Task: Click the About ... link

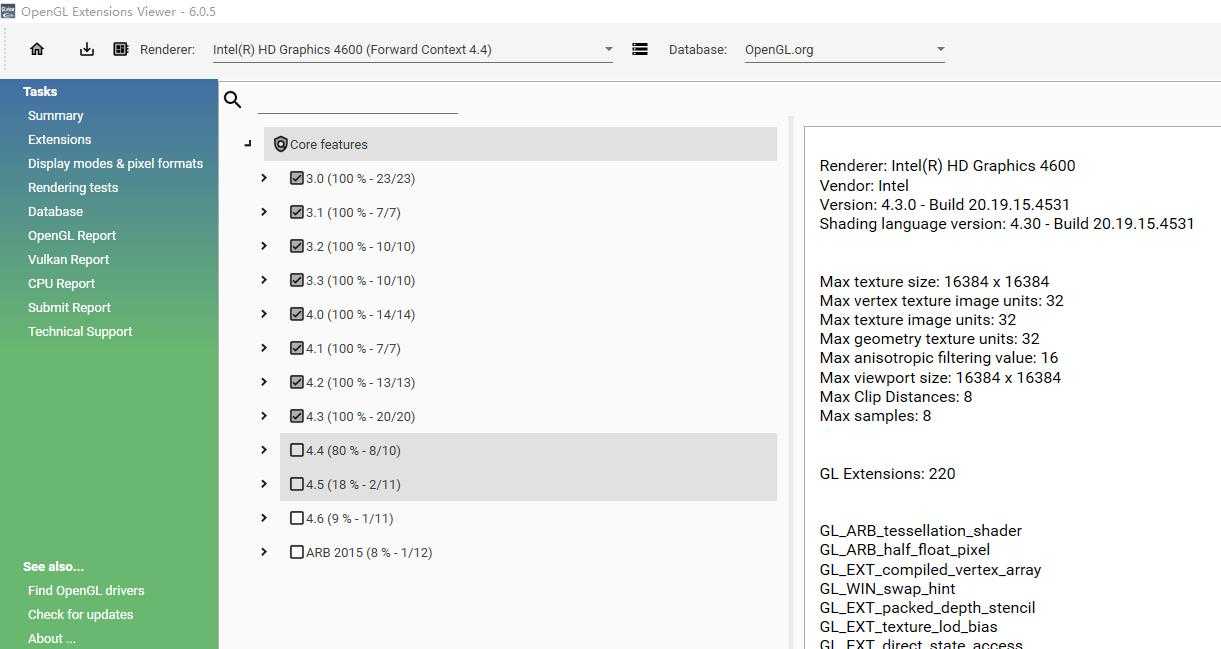Action: (x=51, y=639)
